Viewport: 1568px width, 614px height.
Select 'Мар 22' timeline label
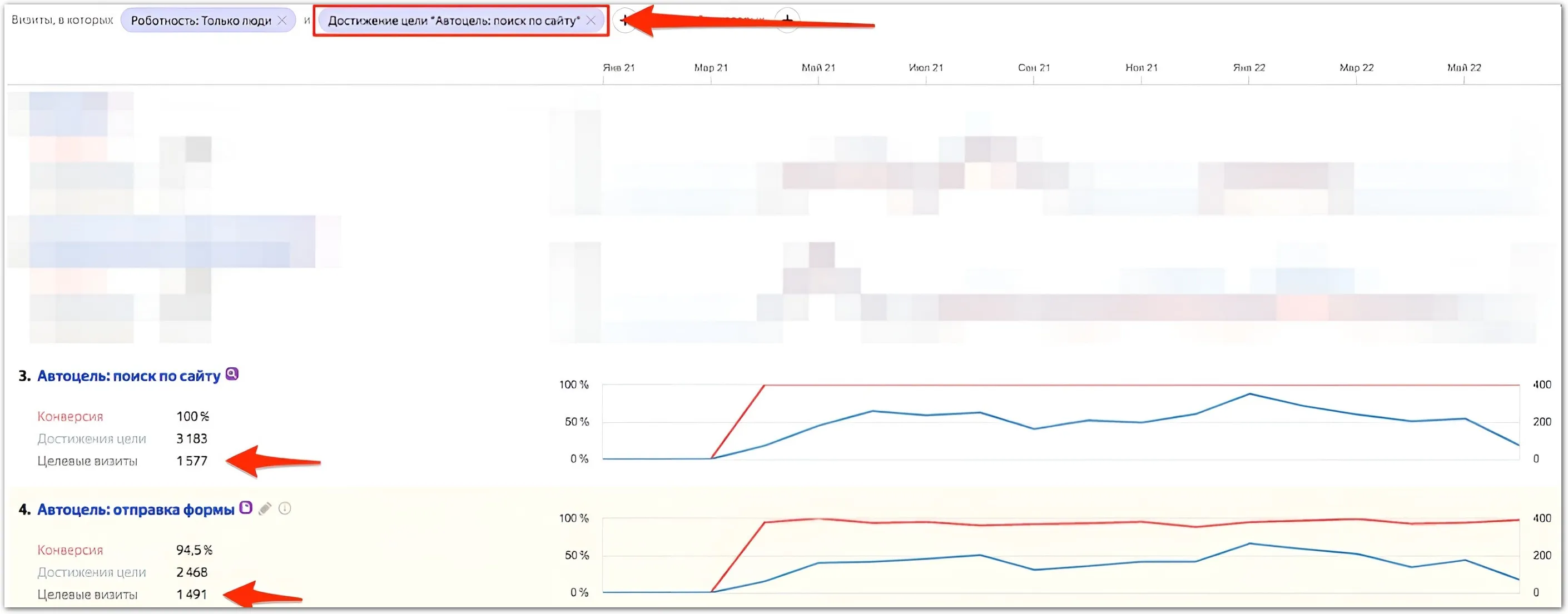1356,68
